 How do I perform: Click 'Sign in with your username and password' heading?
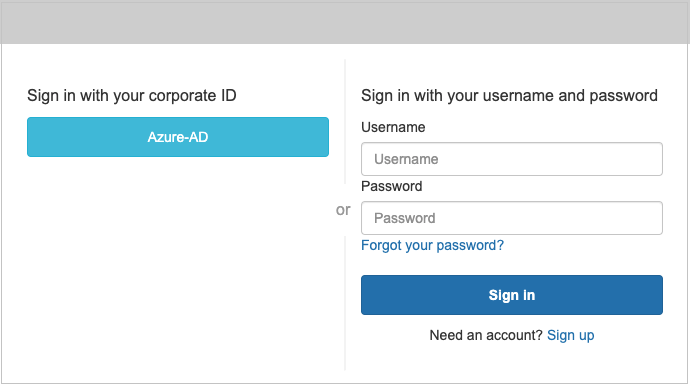coord(509,95)
